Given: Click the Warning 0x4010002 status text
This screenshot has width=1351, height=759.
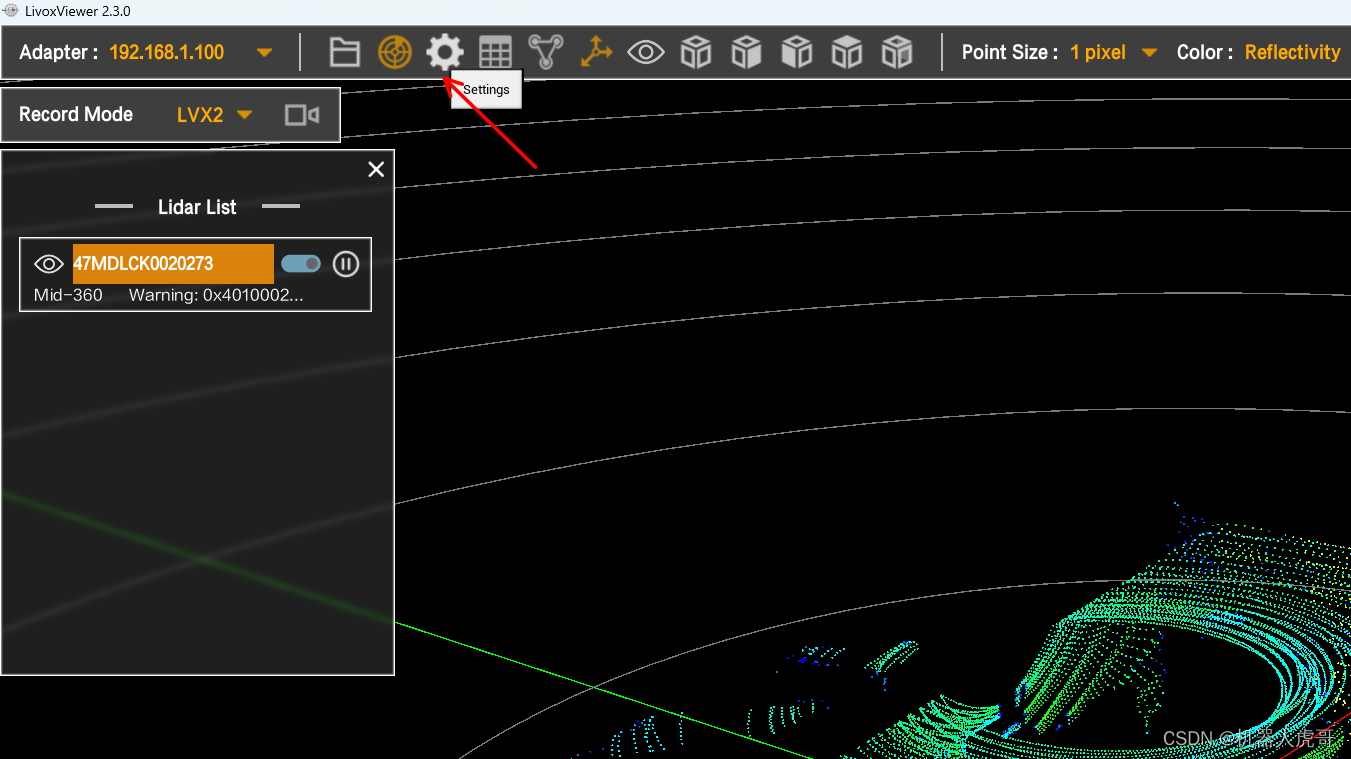Looking at the screenshot, I should tap(215, 295).
